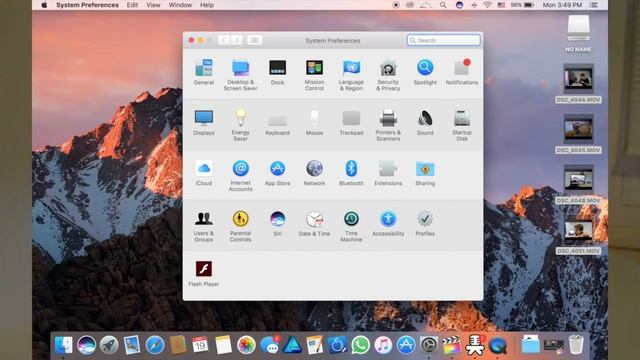Open Siri from the Dock
This screenshot has width=640, height=360.
point(87,345)
